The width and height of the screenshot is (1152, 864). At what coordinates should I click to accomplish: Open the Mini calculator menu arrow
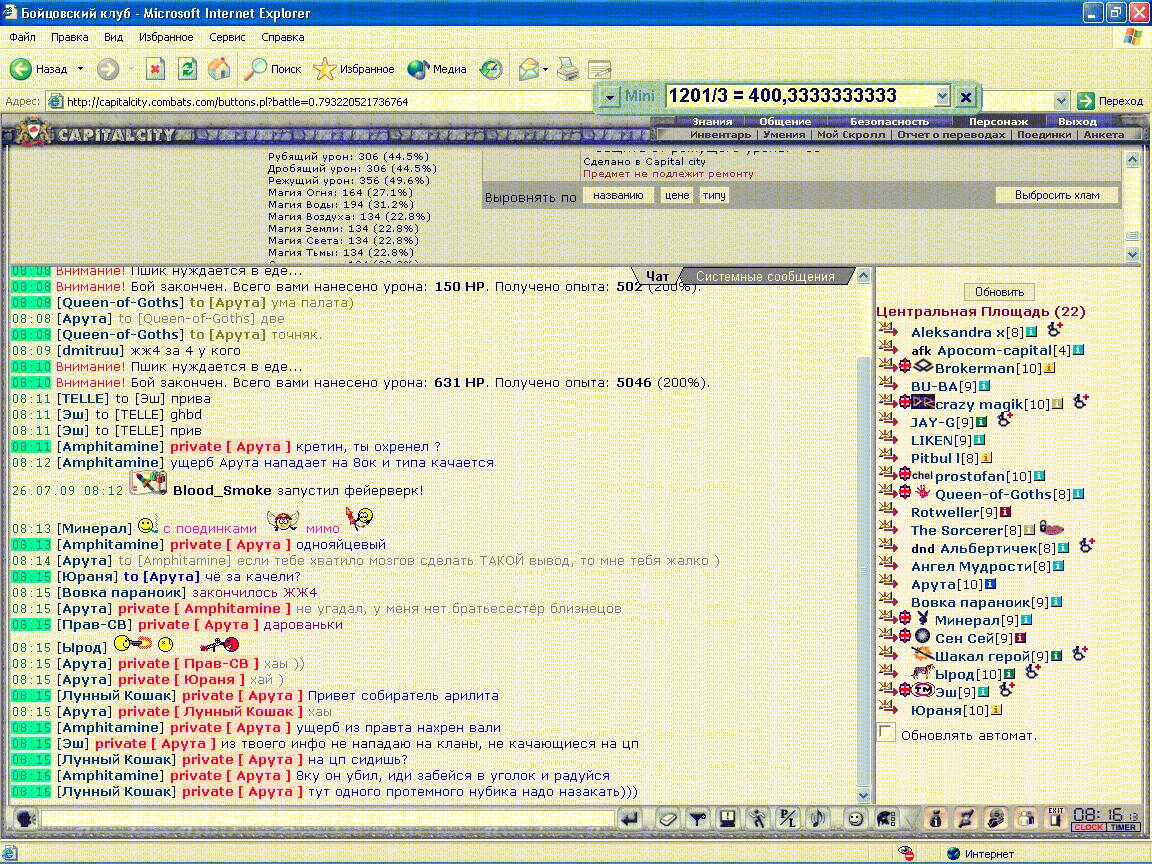point(609,96)
